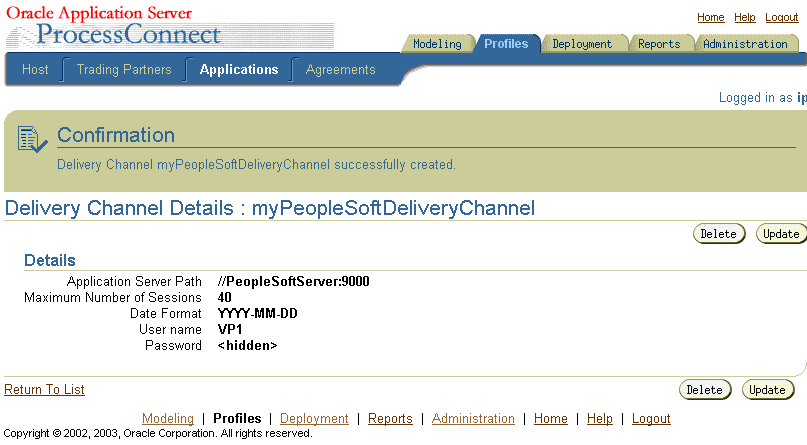Screen dimensions: 807x445
Task: Click the User name label
Action: (170, 329)
